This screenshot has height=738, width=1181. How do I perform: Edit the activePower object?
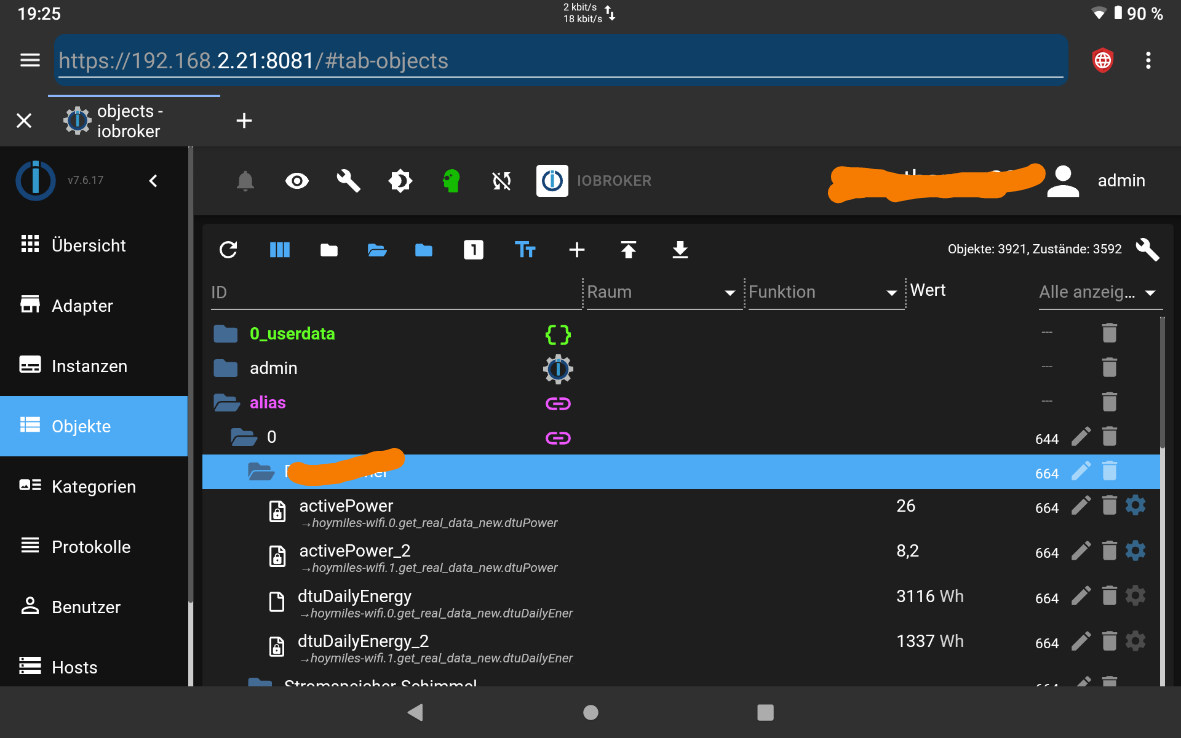[x=1081, y=506]
